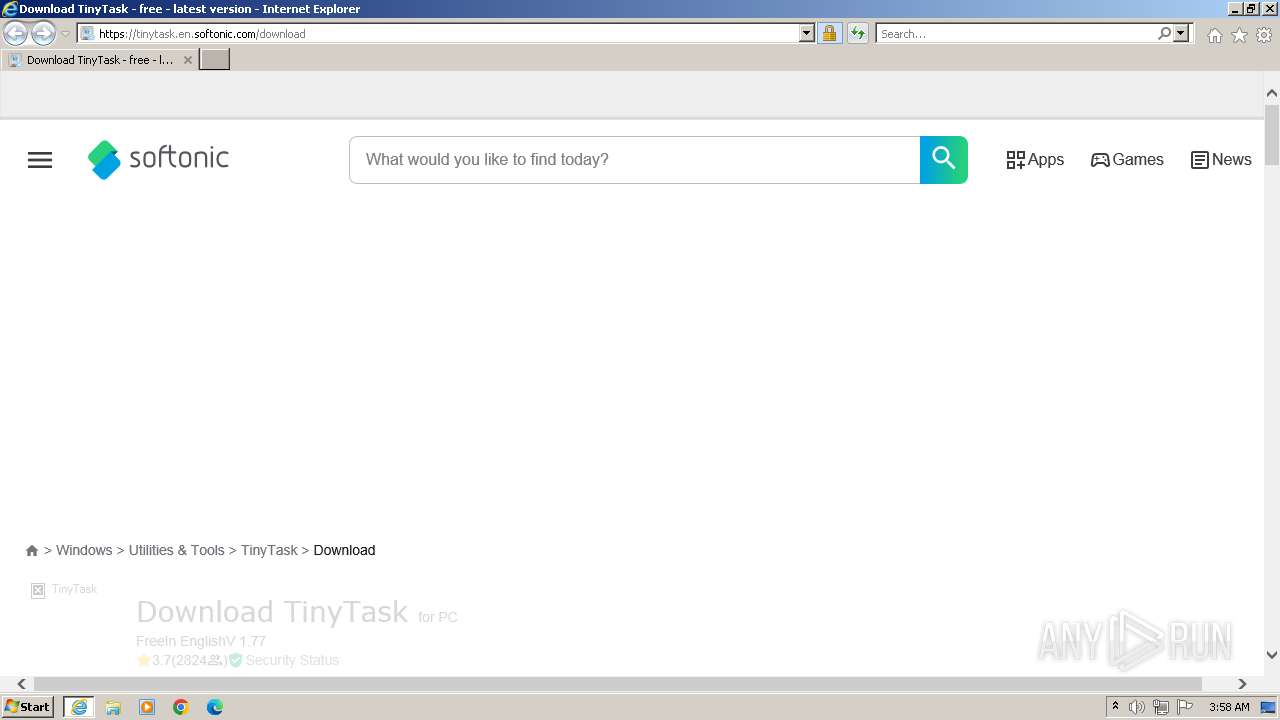Viewport: 1280px width, 720px height.
Task: Open the Tools gear icon
Action: [x=1264, y=35]
